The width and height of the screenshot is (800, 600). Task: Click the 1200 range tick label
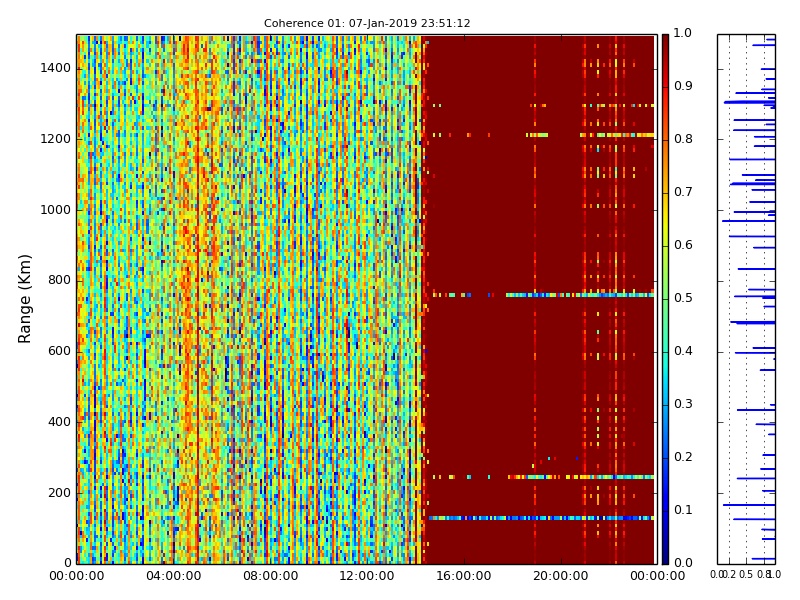pyautogui.click(x=56, y=139)
